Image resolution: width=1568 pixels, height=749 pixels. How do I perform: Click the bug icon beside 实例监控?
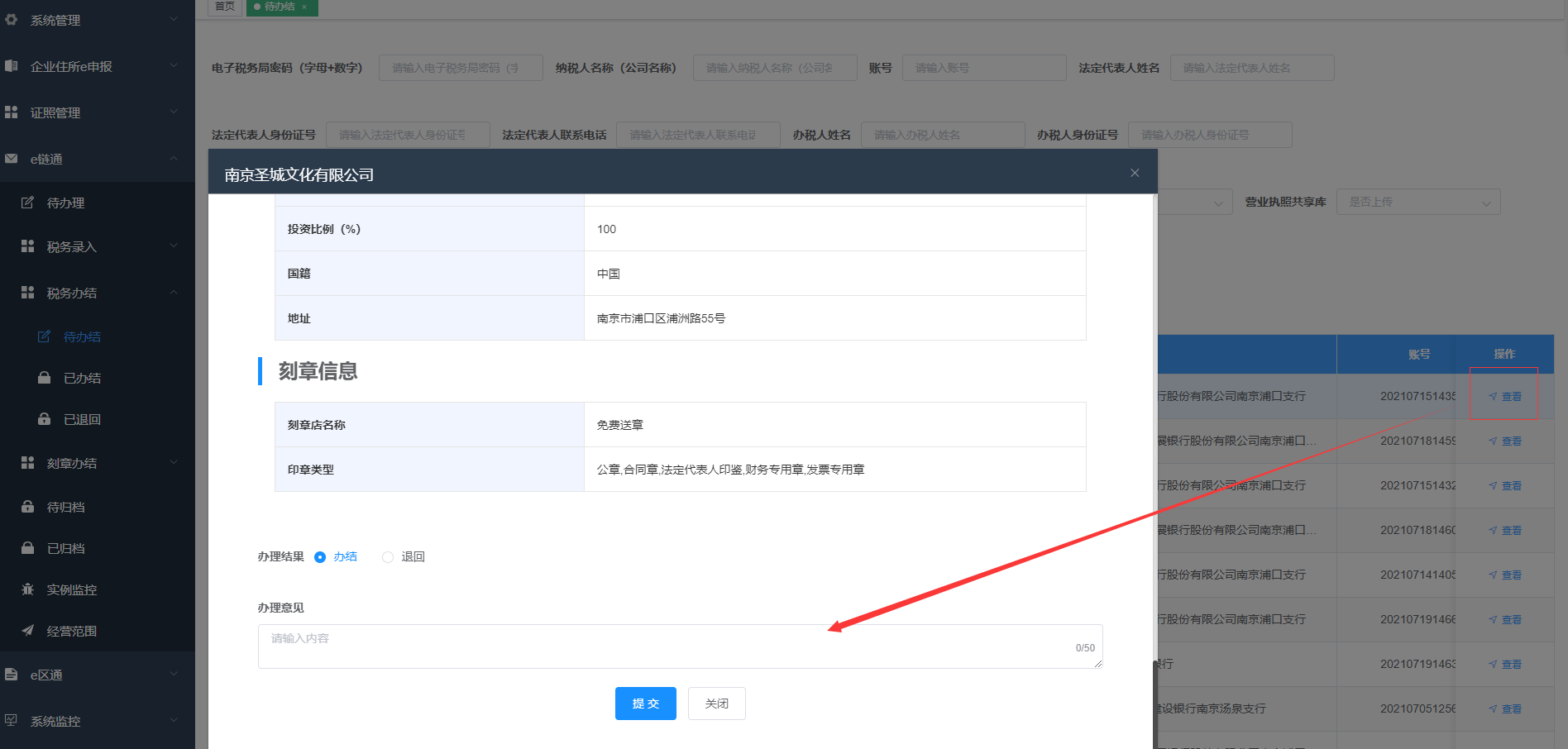pos(28,589)
